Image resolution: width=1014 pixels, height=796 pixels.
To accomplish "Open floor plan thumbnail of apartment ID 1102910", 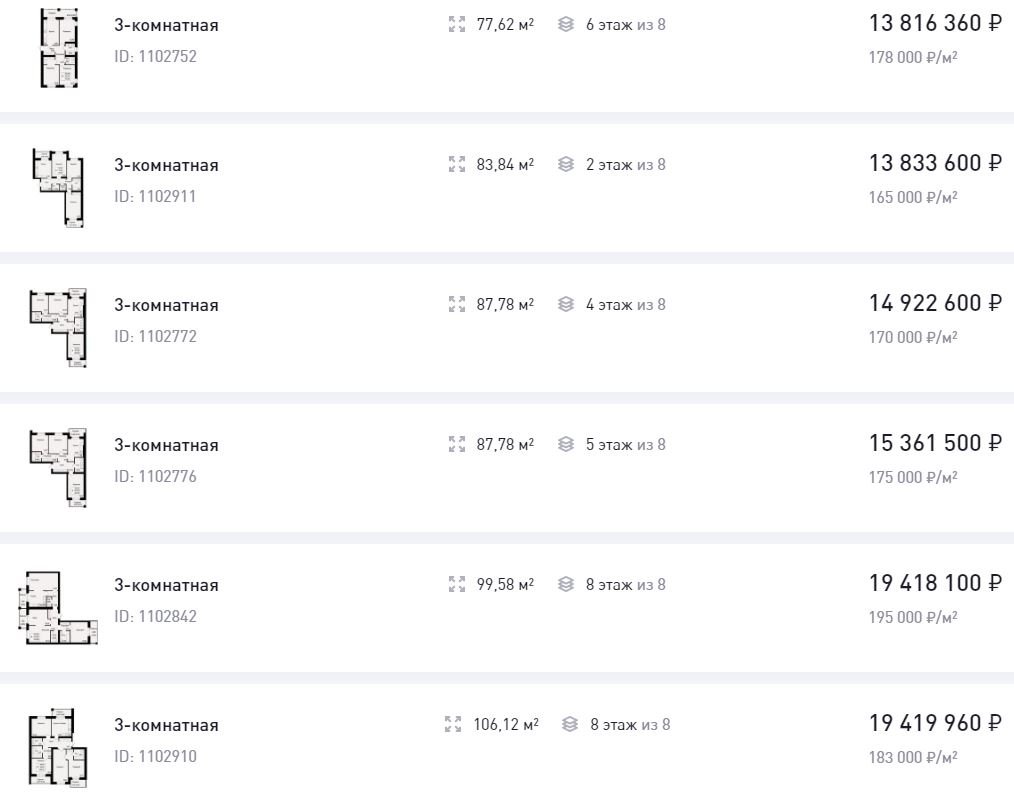I will pyautogui.click(x=58, y=748).
